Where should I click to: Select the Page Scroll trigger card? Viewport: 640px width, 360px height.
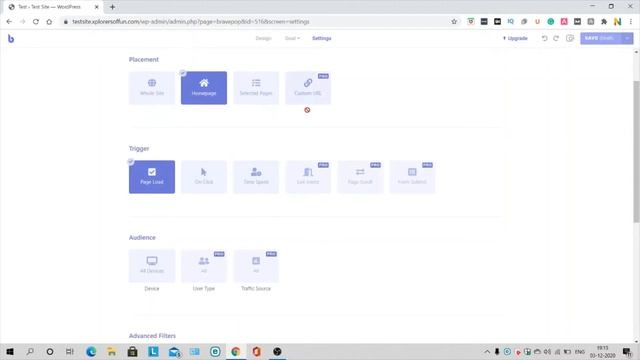pos(360,177)
